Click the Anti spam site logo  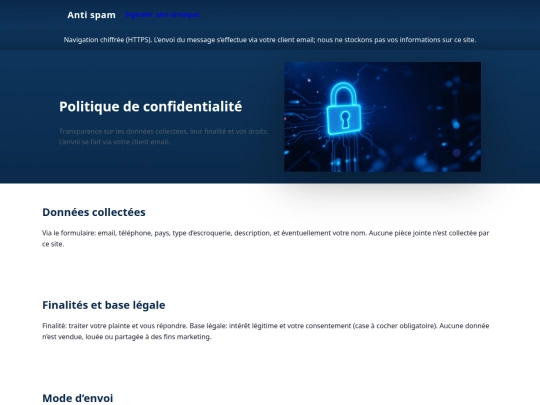tap(91, 15)
